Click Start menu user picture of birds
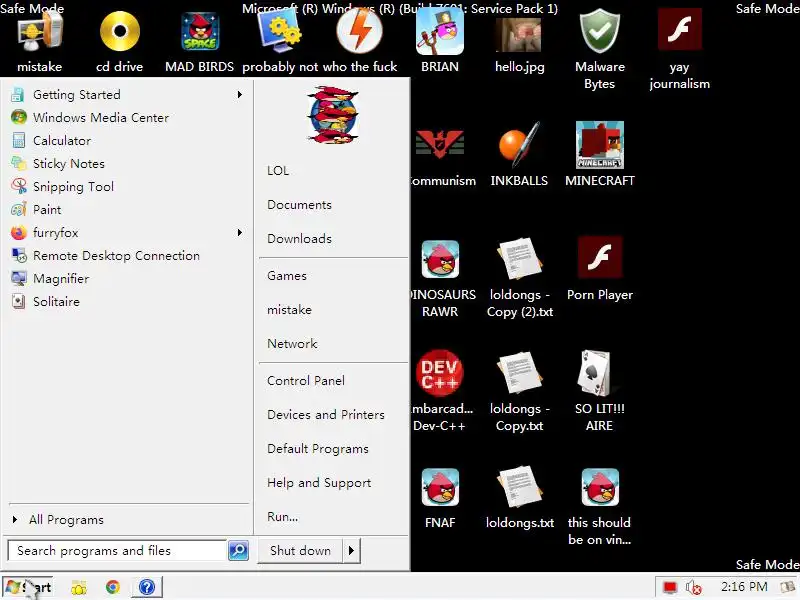Viewport: 800px width, 600px height. [x=333, y=115]
